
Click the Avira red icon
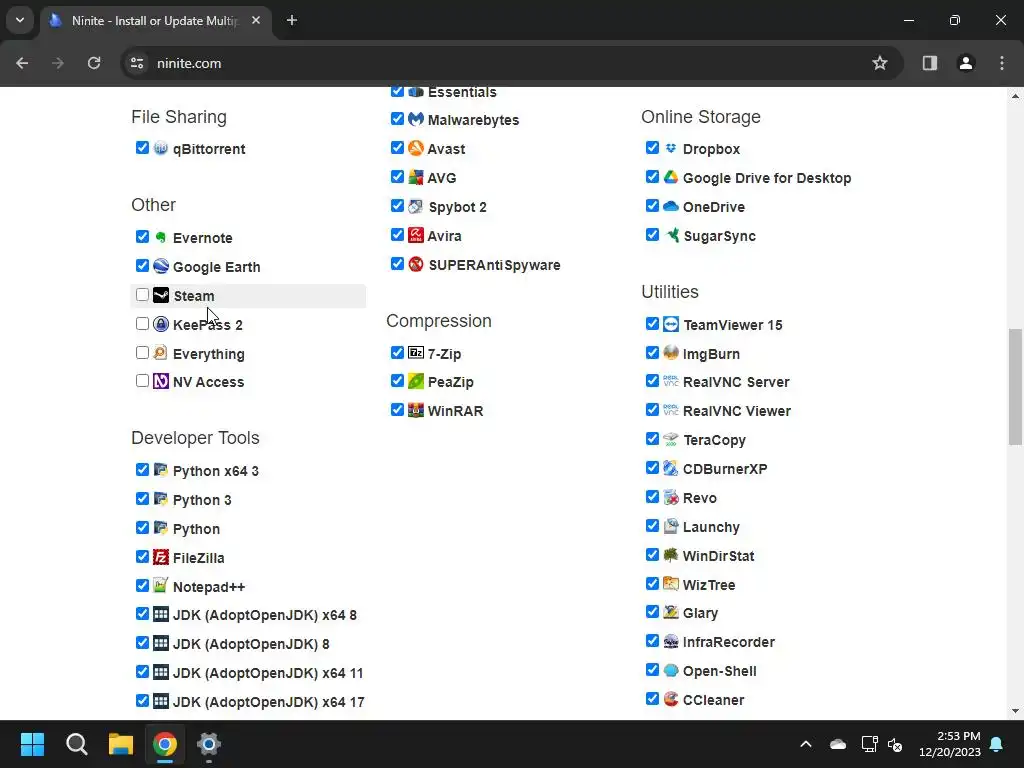(x=416, y=235)
